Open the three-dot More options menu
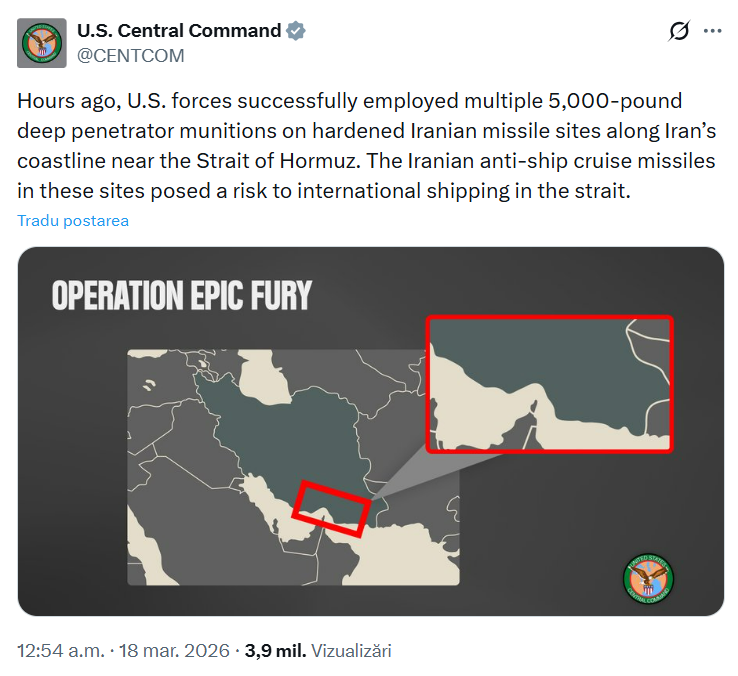738x676 pixels. click(x=712, y=32)
